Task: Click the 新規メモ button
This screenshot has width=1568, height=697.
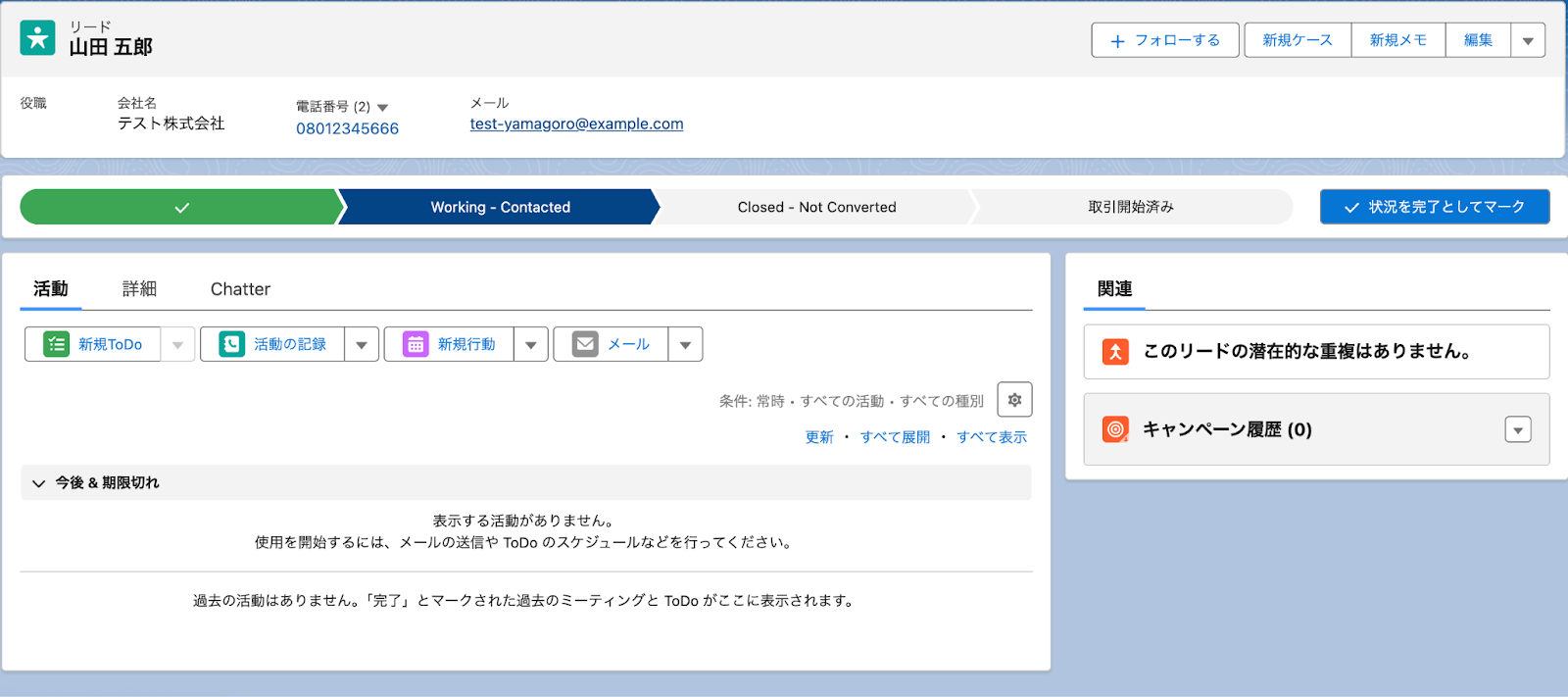Action: coord(1398,40)
